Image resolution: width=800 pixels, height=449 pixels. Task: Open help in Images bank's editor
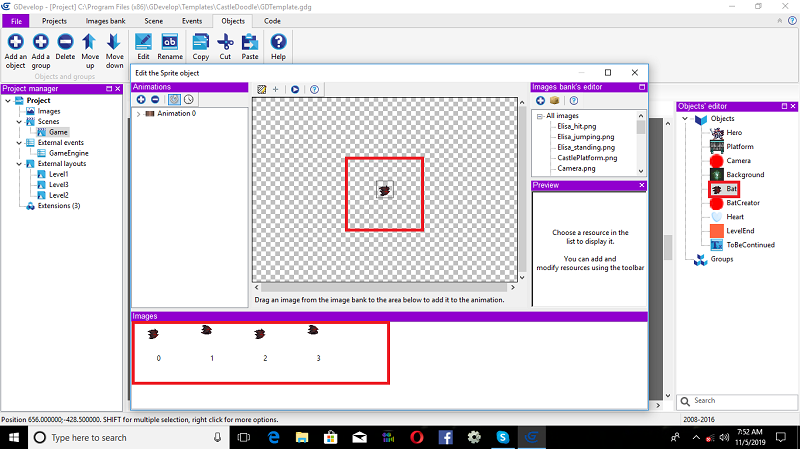574,101
